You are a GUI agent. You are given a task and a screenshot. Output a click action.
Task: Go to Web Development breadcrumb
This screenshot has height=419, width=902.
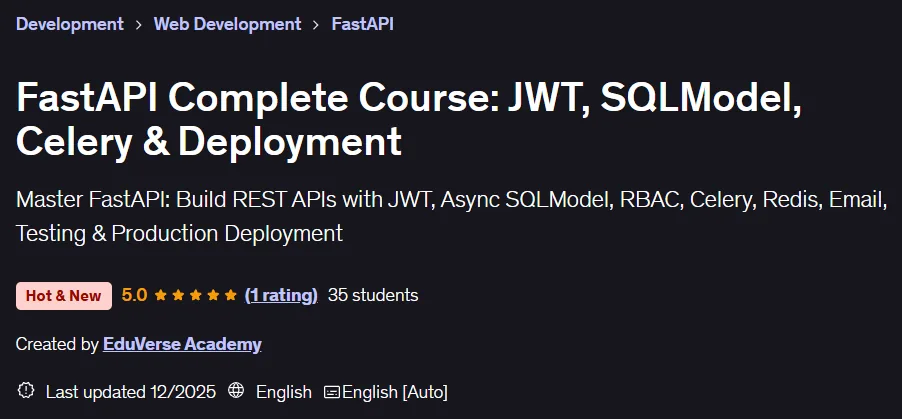click(x=227, y=24)
